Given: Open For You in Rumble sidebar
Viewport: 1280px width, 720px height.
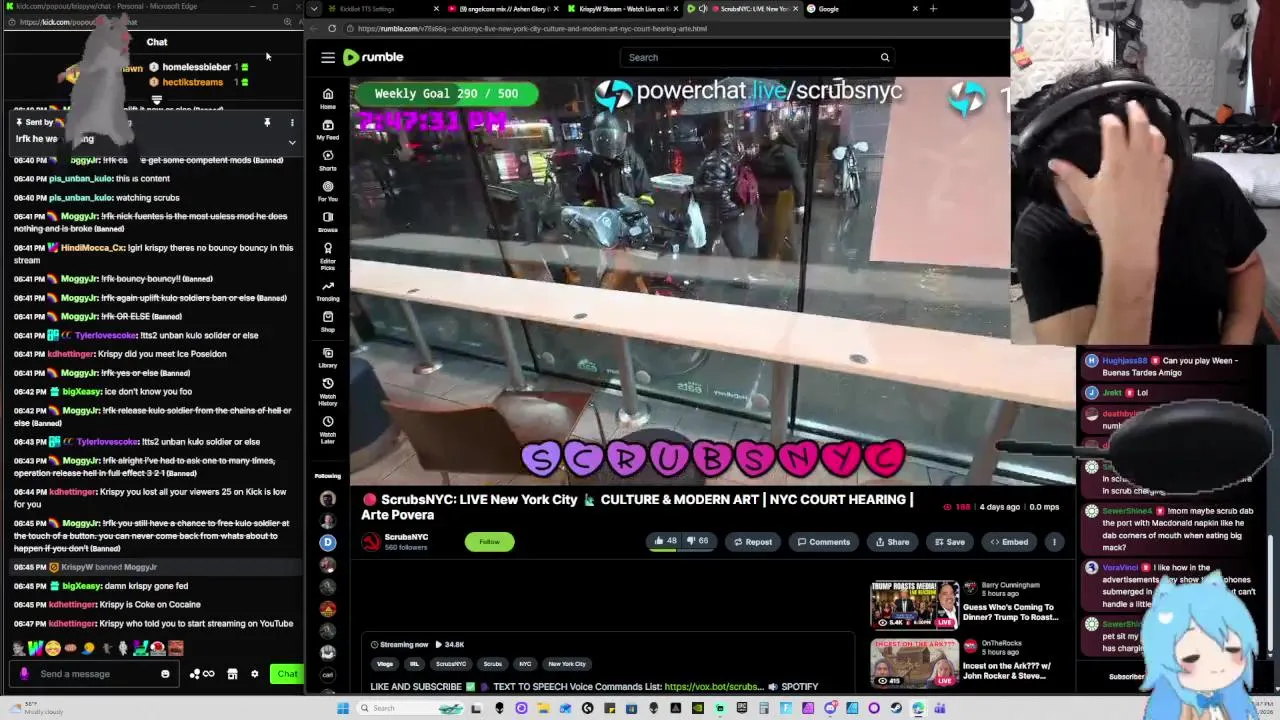Looking at the screenshot, I should (327, 191).
